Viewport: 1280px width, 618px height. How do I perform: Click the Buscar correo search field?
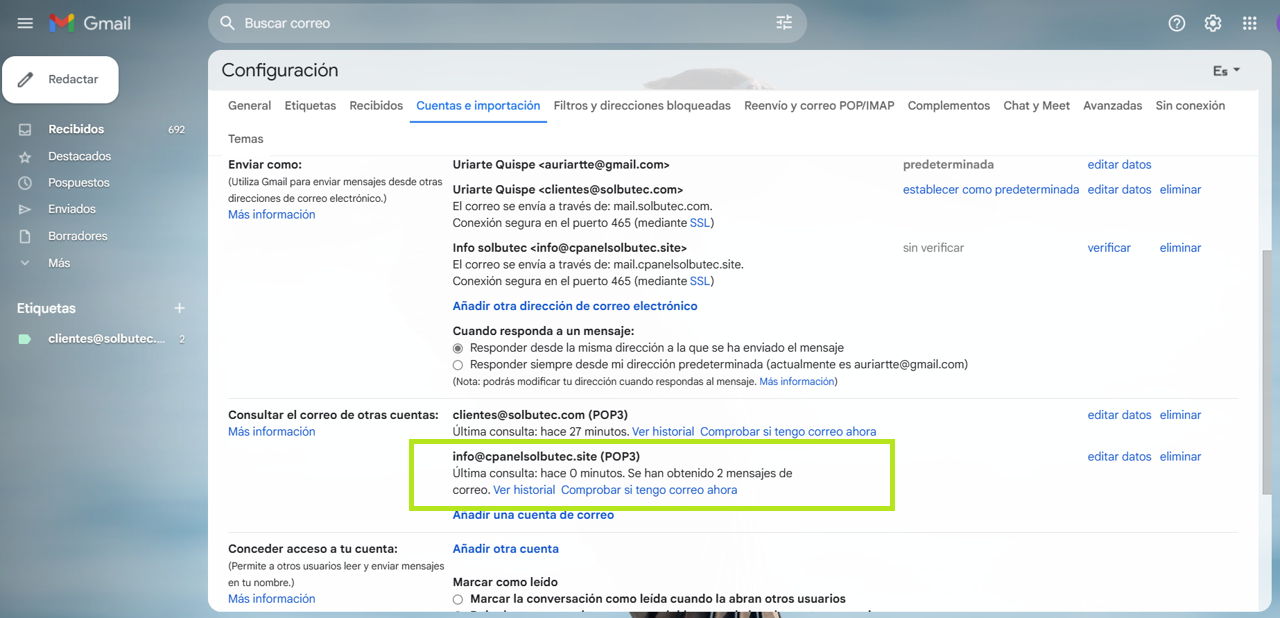click(500, 23)
